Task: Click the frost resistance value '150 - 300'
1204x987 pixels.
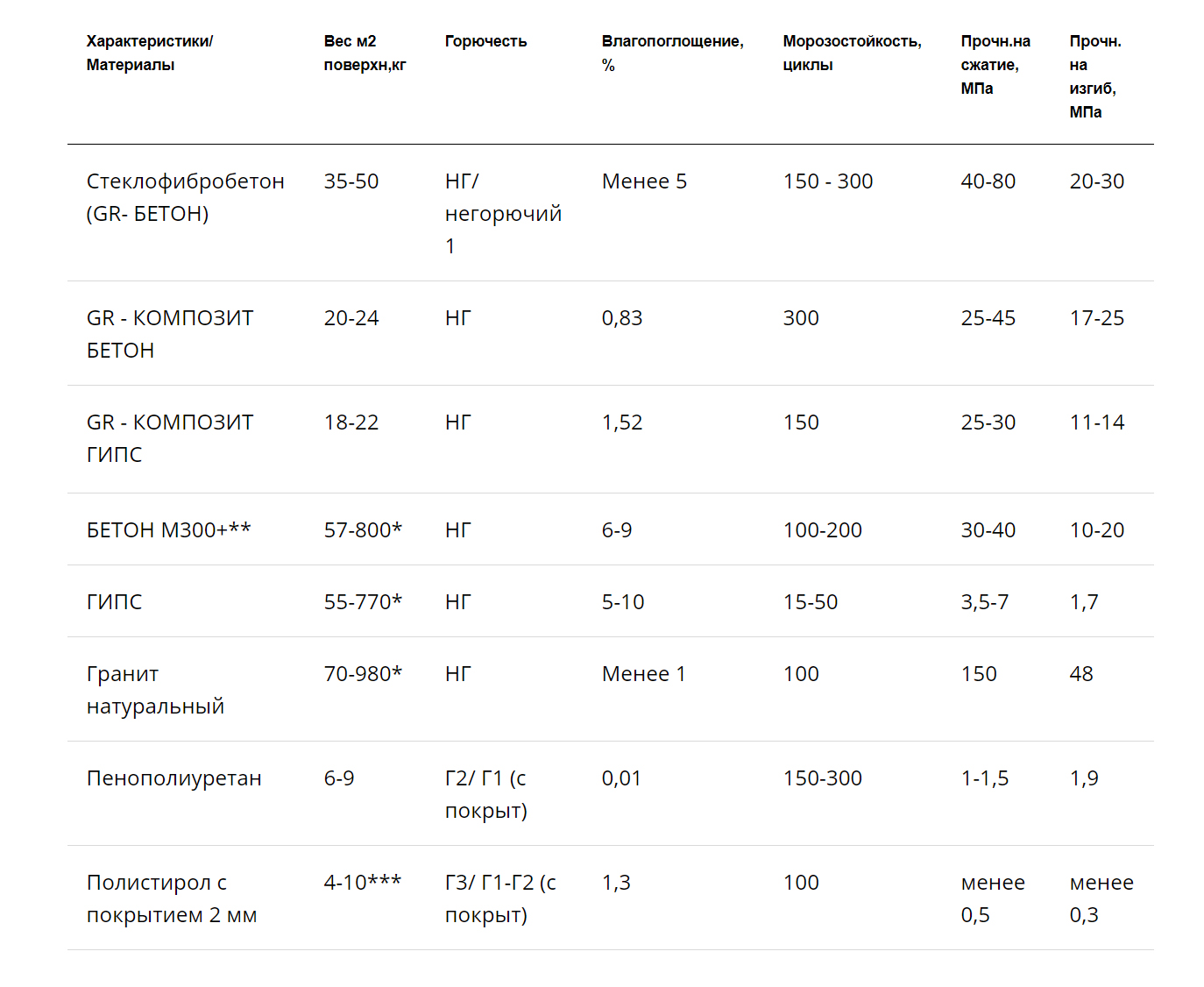Action: tap(828, 181)
